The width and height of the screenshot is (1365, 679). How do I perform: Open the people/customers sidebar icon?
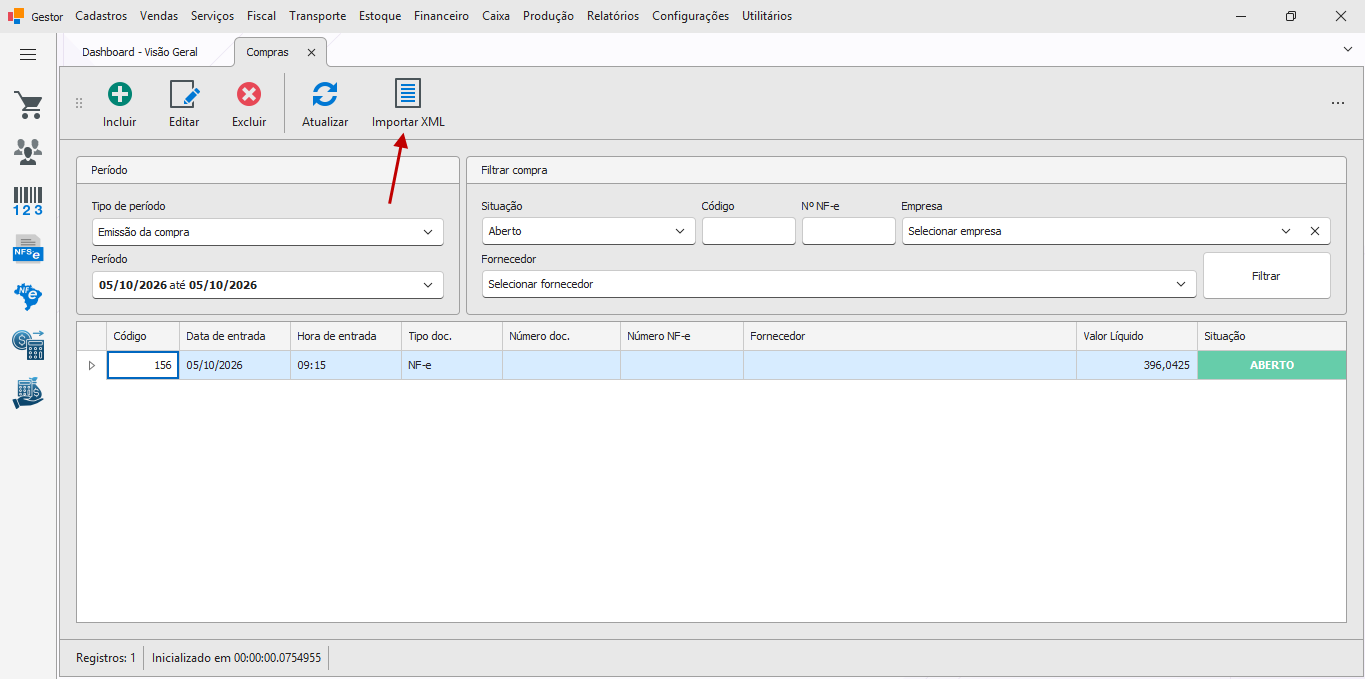[28, 152]
